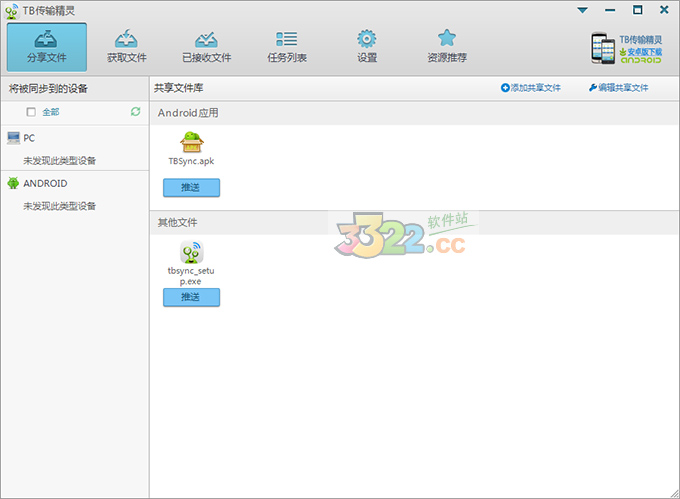Click the 全部 label text

click(x=51, y=112)
